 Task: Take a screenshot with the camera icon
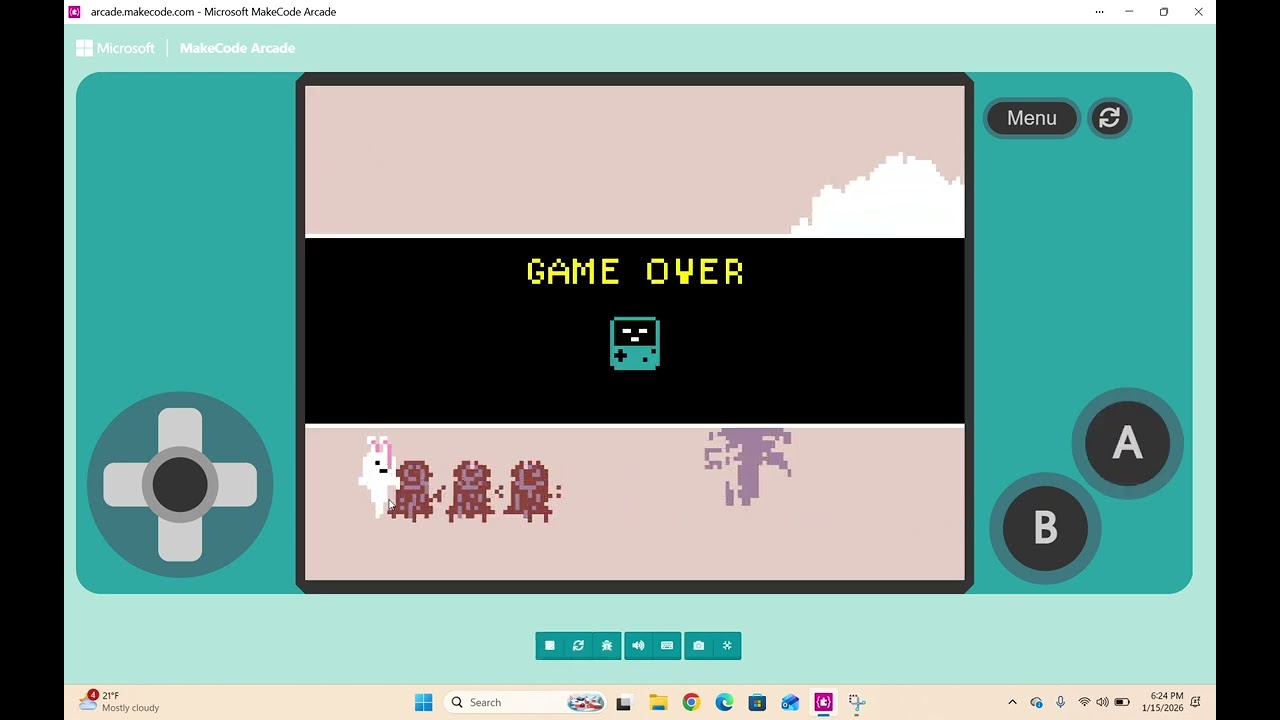click(x=698, y=646)
